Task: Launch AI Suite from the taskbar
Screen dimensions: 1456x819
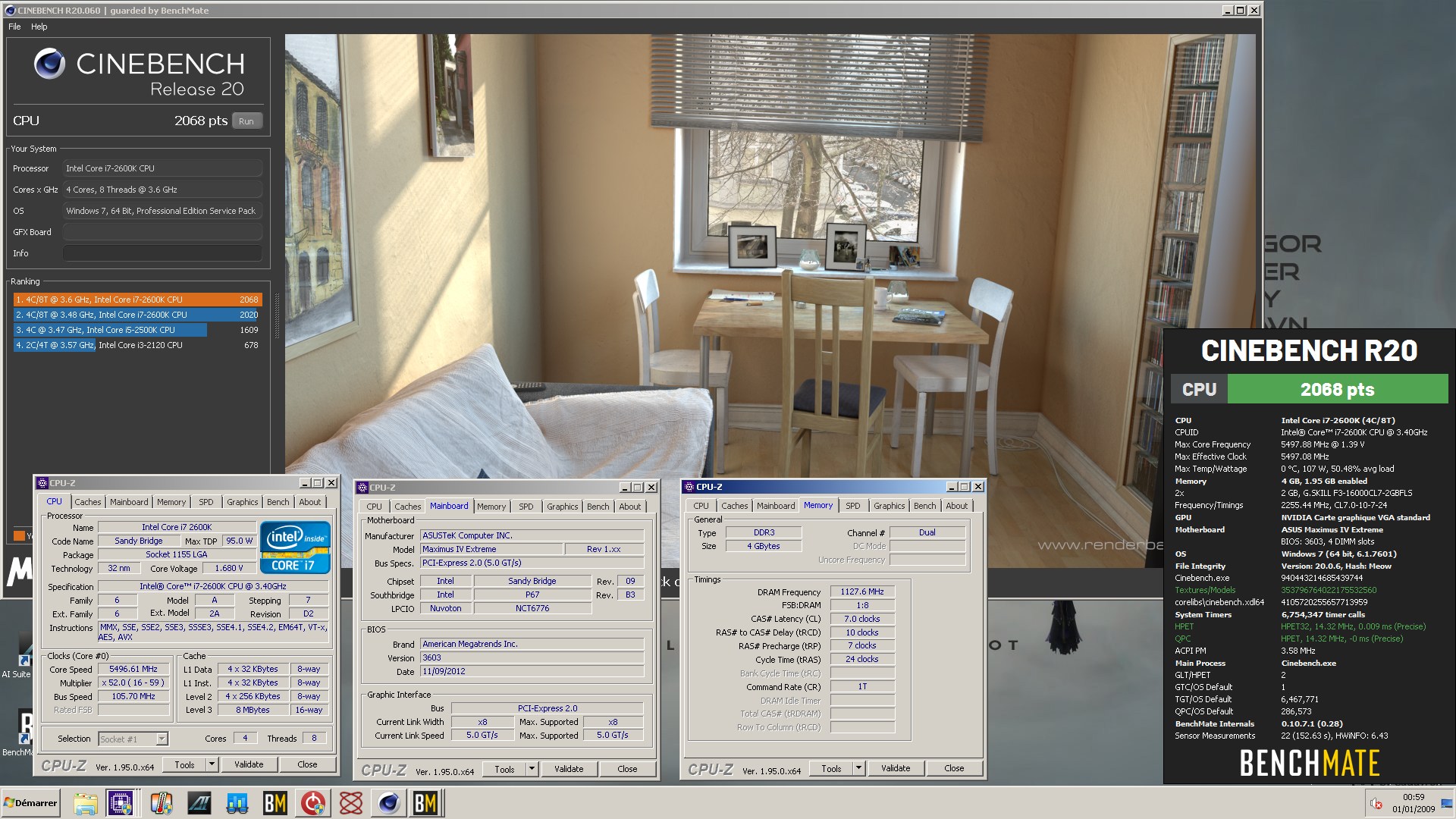Action: [199, 803]
